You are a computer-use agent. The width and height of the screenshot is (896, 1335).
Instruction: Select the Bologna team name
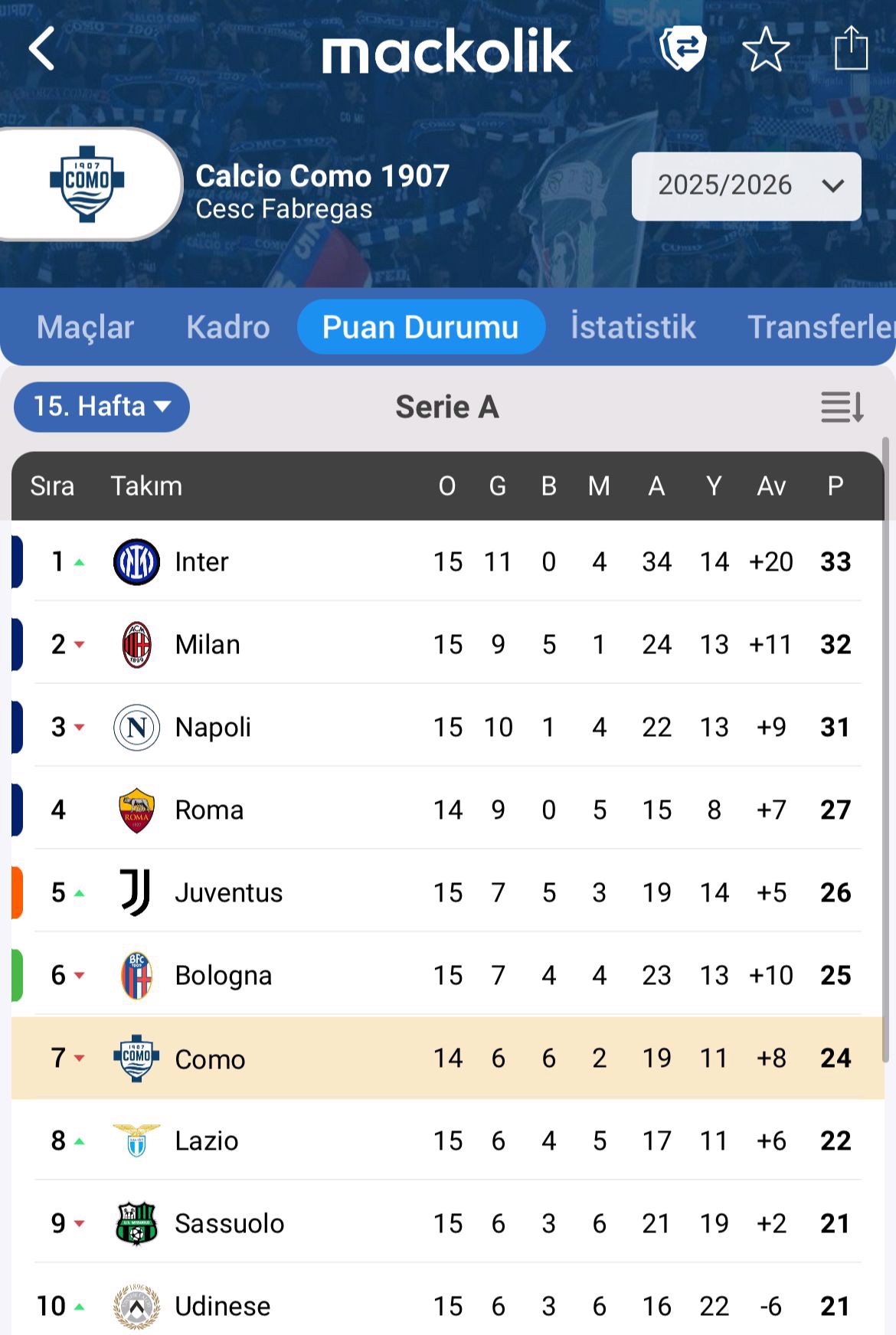[x=224, y=976]
